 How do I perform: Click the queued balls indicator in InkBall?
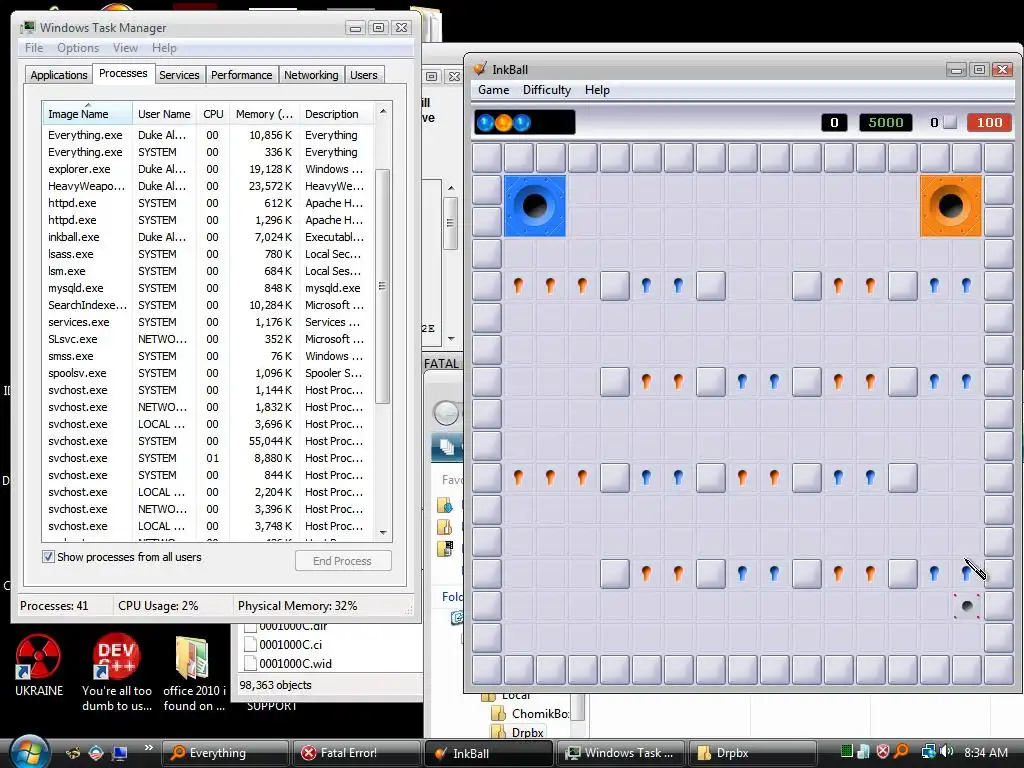point(524,122)
